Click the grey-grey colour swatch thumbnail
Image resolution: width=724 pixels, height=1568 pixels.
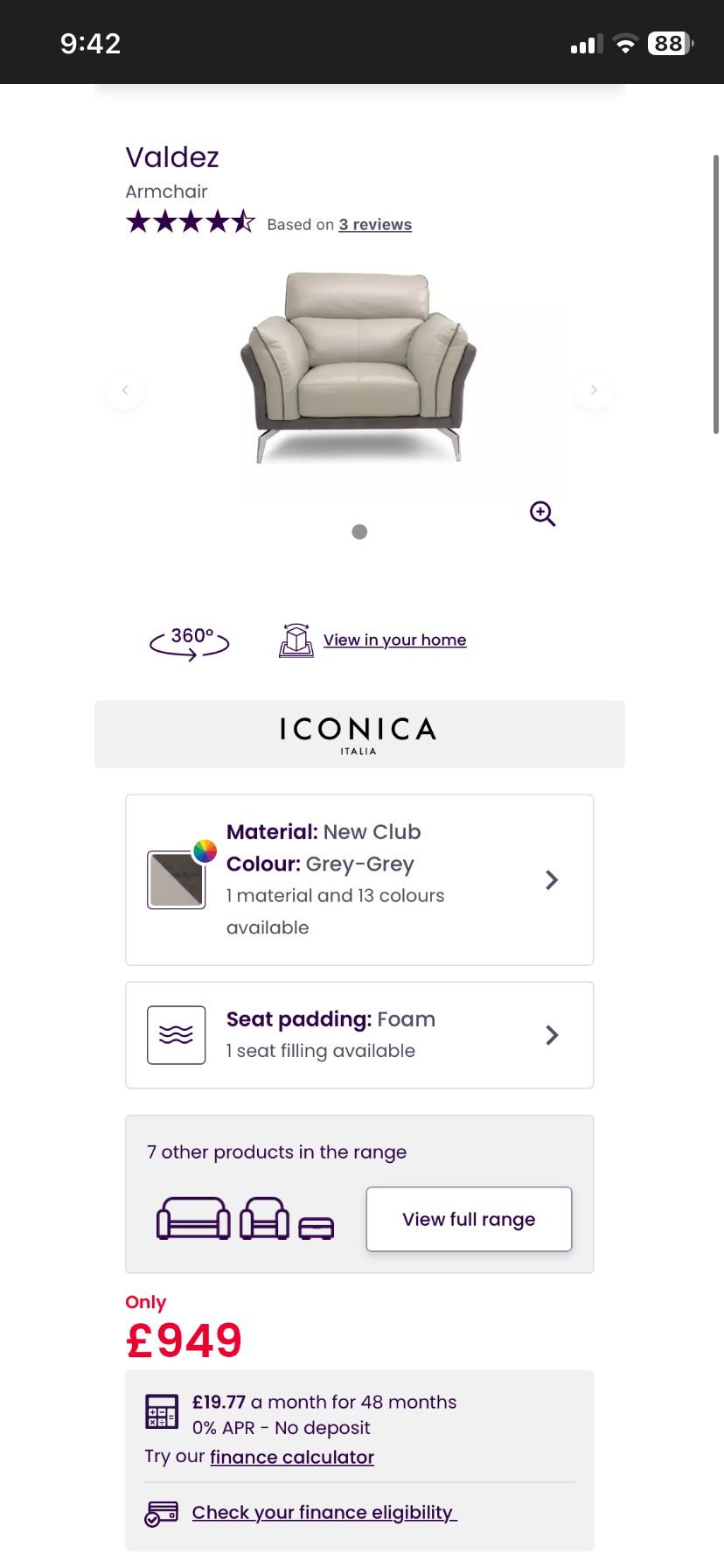point(177,879)
